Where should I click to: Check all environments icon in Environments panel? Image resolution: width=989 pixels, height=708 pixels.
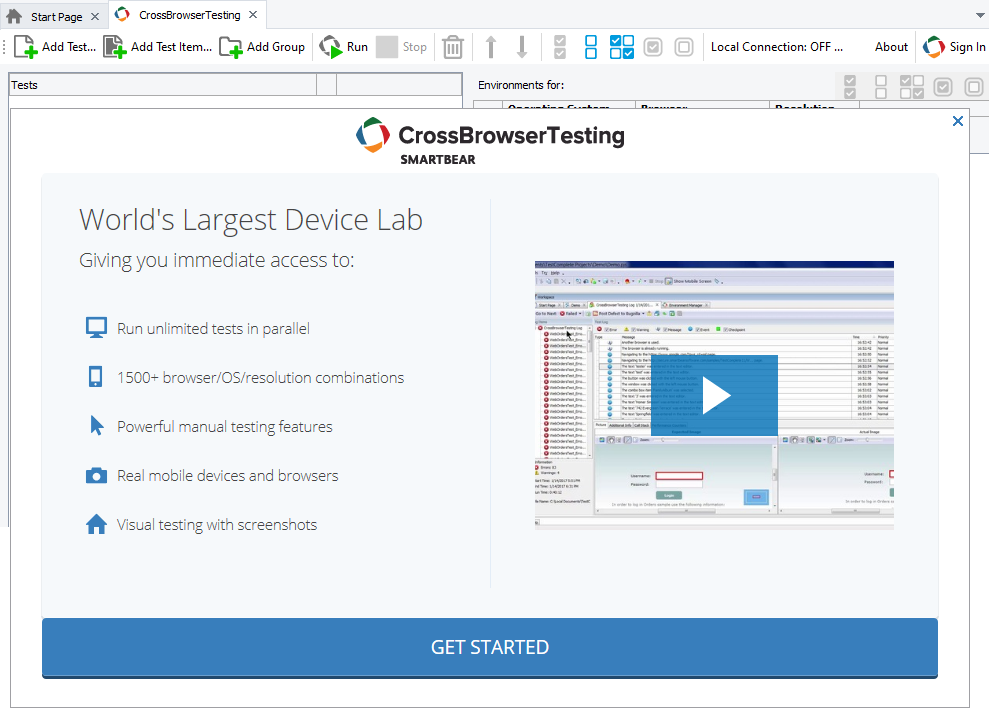pyautogui.click(x=850, y=86)
